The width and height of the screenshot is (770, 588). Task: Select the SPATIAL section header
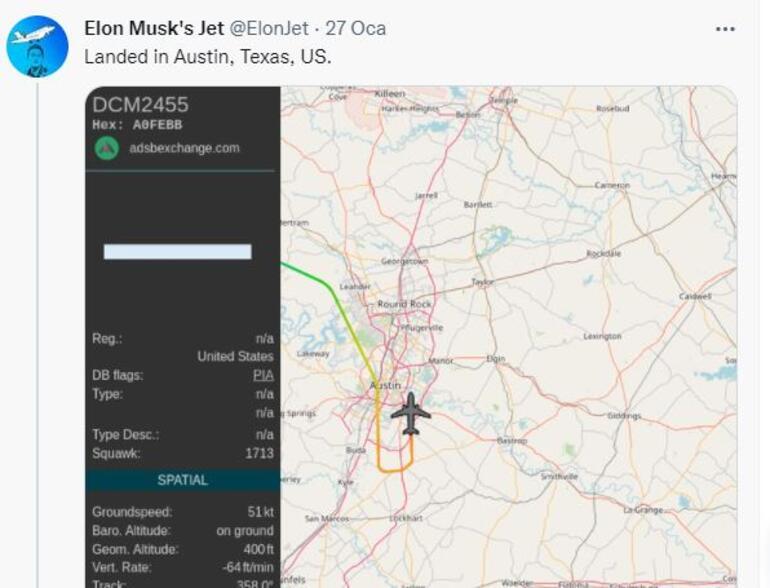pos(182,480)
